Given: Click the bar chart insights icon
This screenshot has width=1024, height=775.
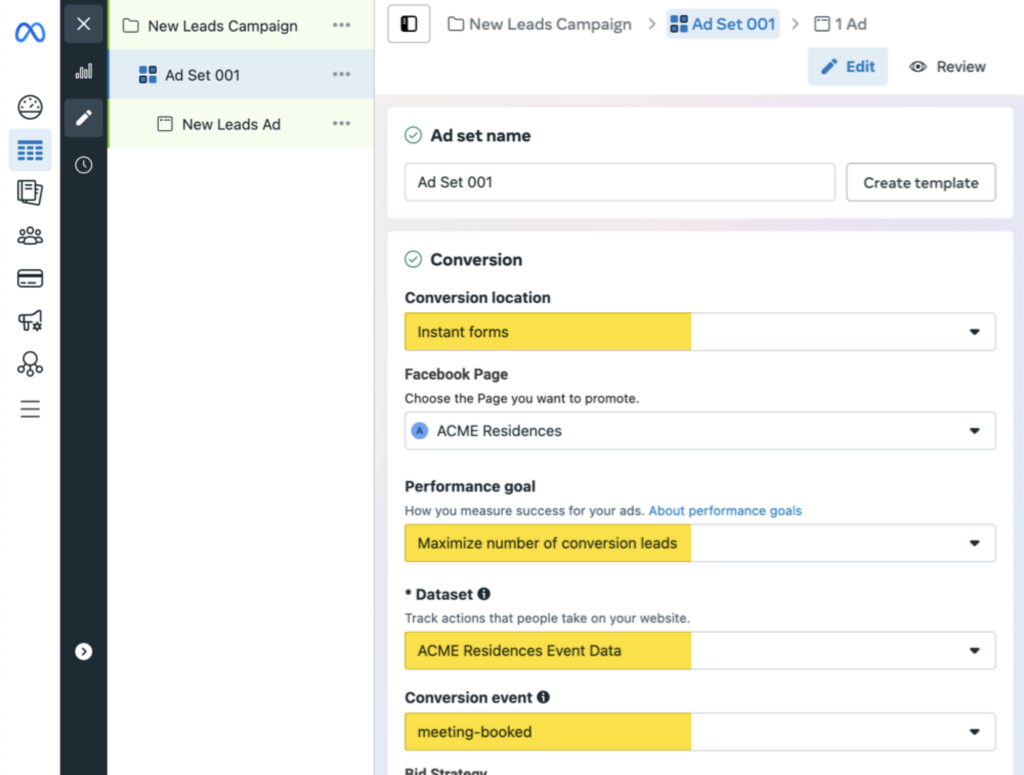Looking at the screenshot, I should coord(84,71).
